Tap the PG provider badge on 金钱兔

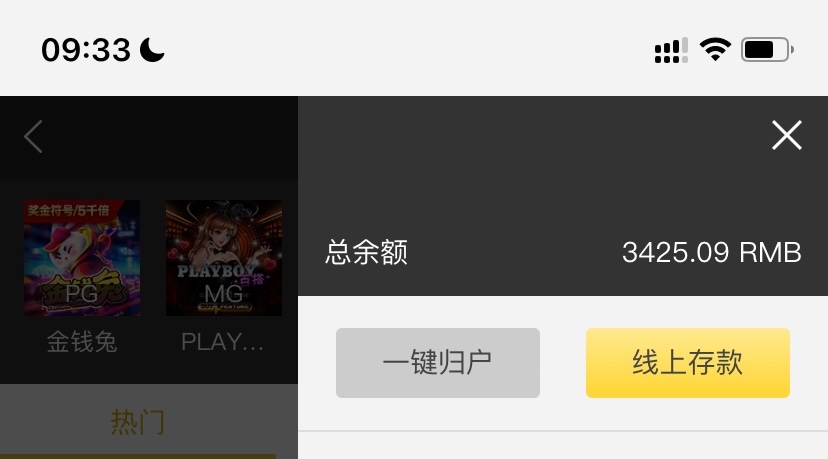click(x=82, y=293)
